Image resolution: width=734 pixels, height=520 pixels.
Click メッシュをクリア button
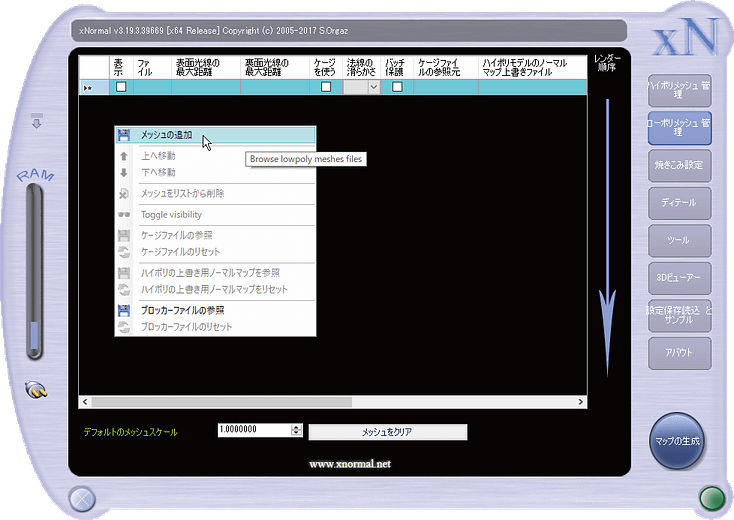click(388, 432)
